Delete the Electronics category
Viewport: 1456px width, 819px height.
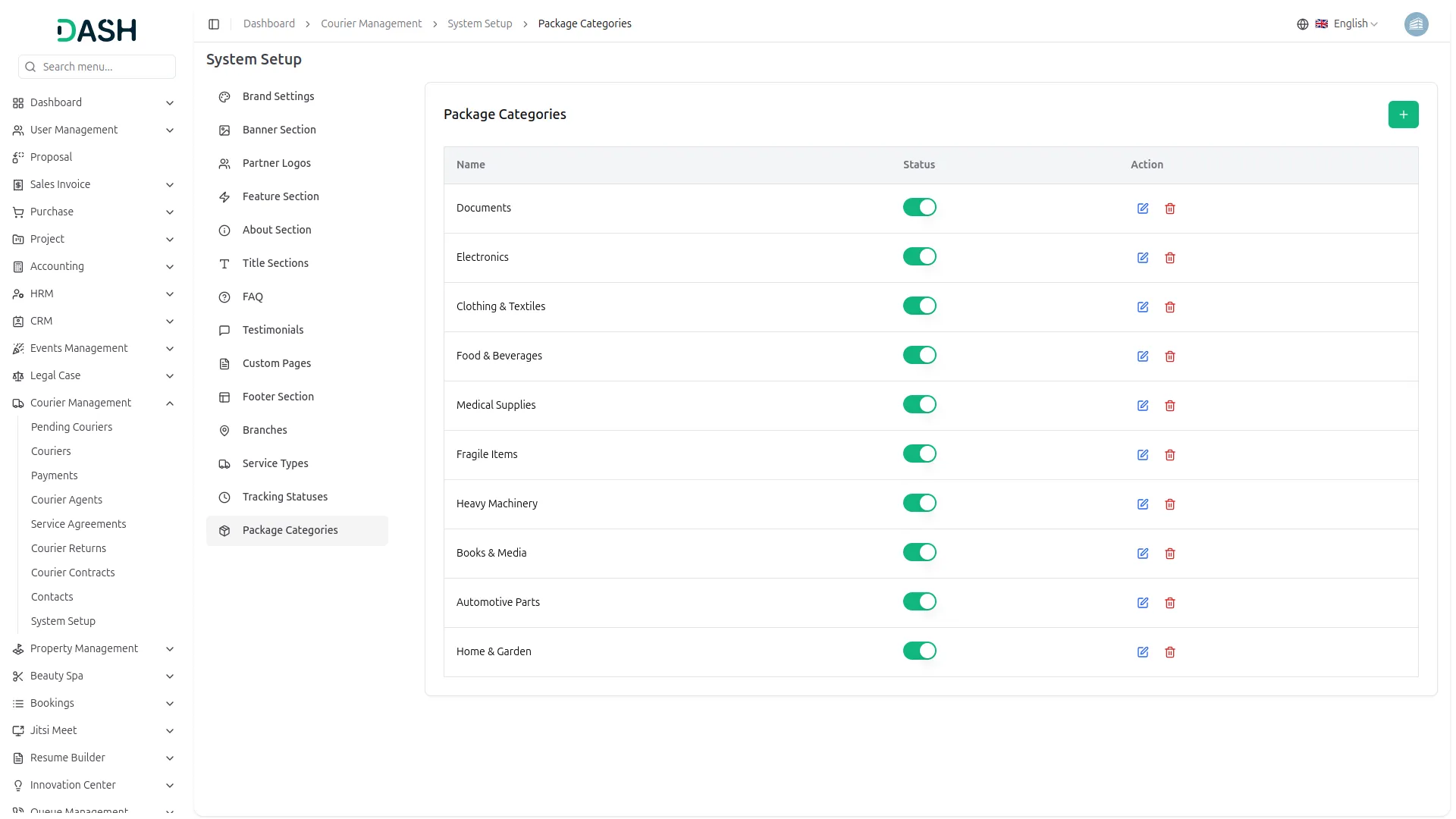coord(1170,258)
